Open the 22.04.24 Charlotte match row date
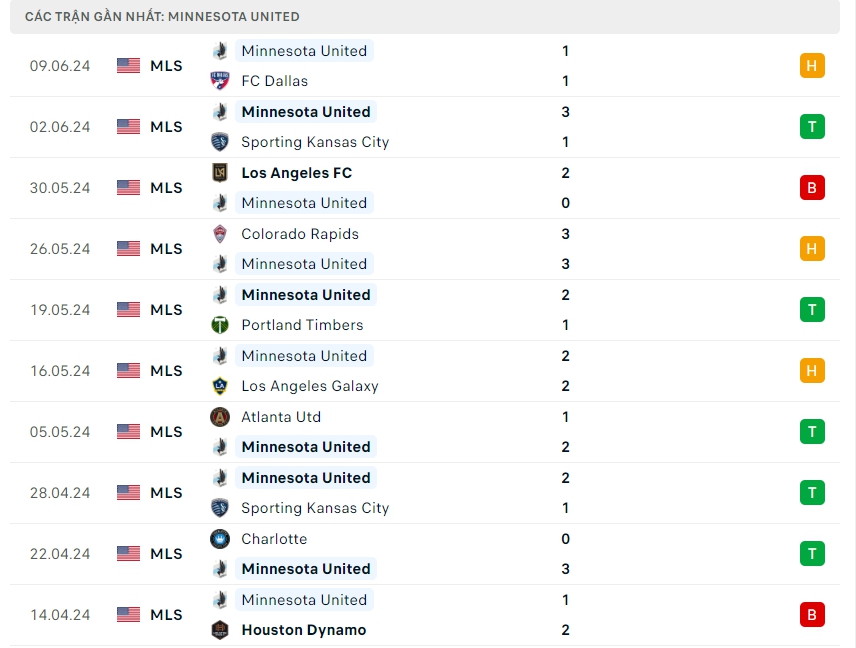Image resolution: width=856 pixels, height=648 pixels. [x=60, y=554]
